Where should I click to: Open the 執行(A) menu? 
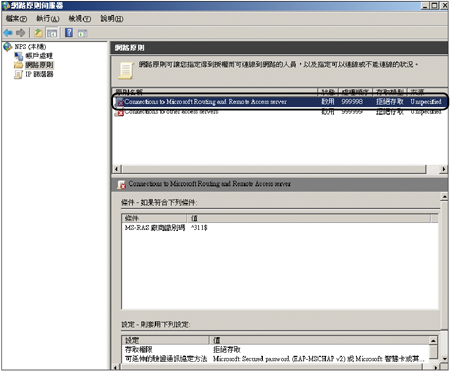pyautogui.click(x=48, y=19)
